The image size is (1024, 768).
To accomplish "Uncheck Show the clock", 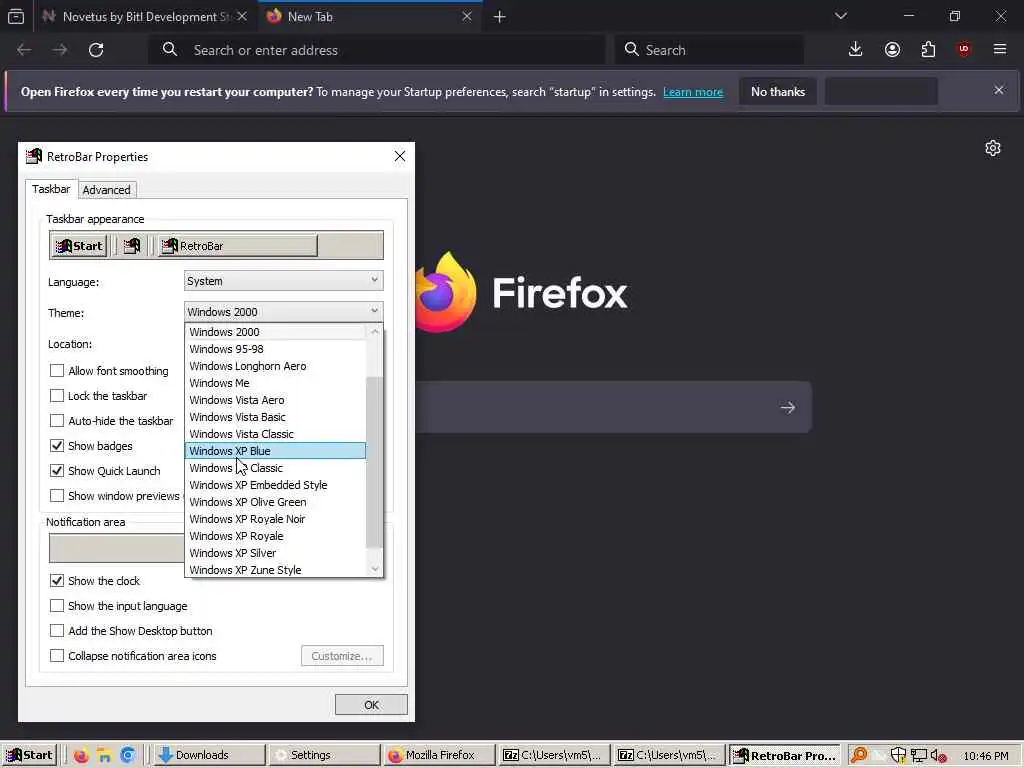I will 57,581.
